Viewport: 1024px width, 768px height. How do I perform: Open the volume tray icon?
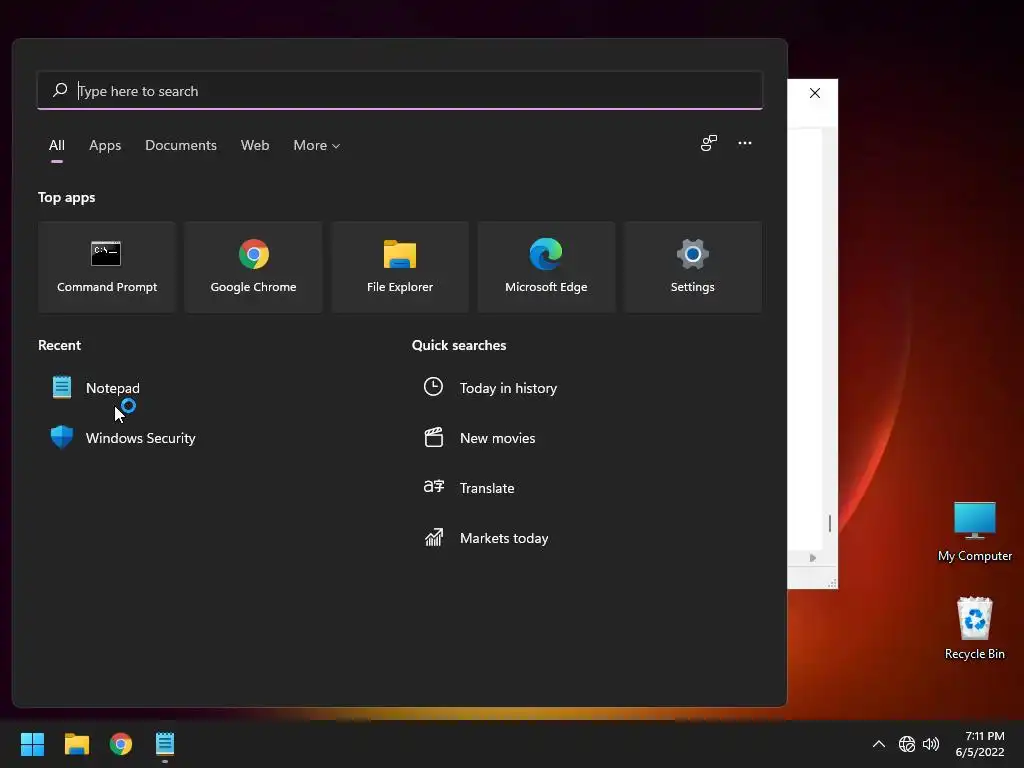[x=931, y=744]
